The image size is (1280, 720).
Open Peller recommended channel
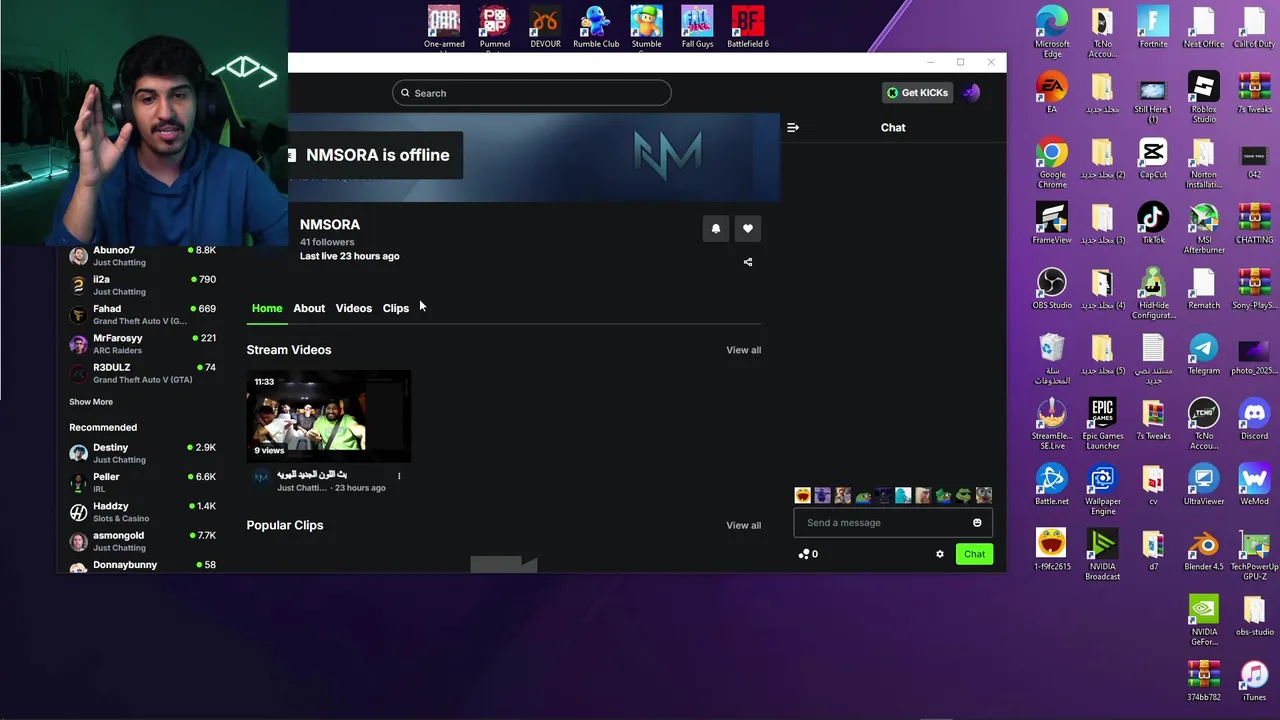(x=142, y=482)
